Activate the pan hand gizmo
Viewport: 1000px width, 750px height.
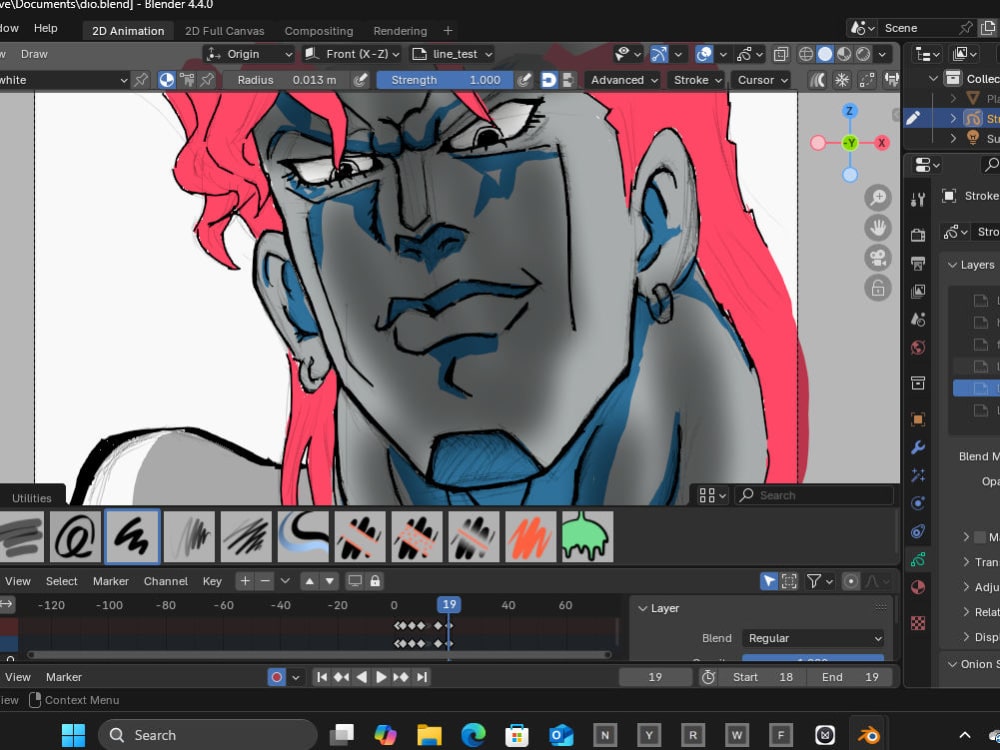(878, 228)
